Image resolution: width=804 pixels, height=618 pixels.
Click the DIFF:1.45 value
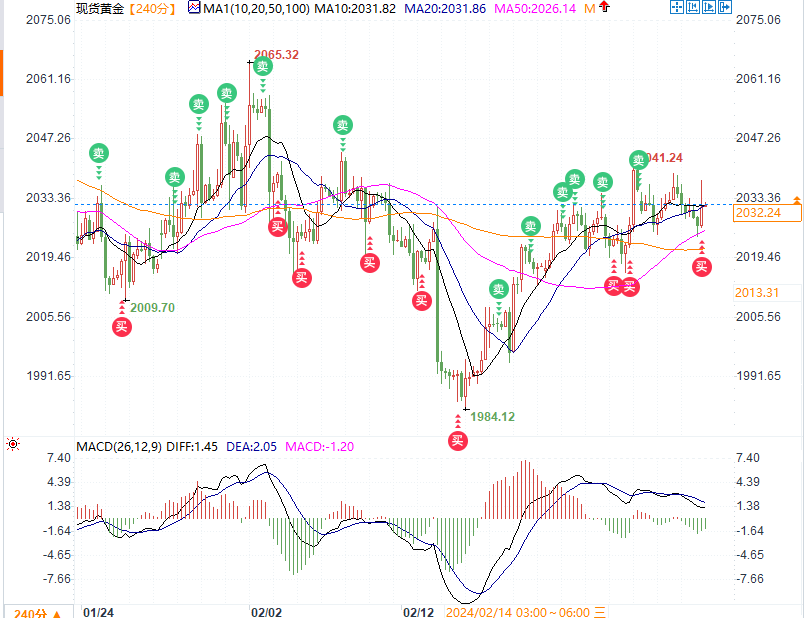(x=192, y=447)
